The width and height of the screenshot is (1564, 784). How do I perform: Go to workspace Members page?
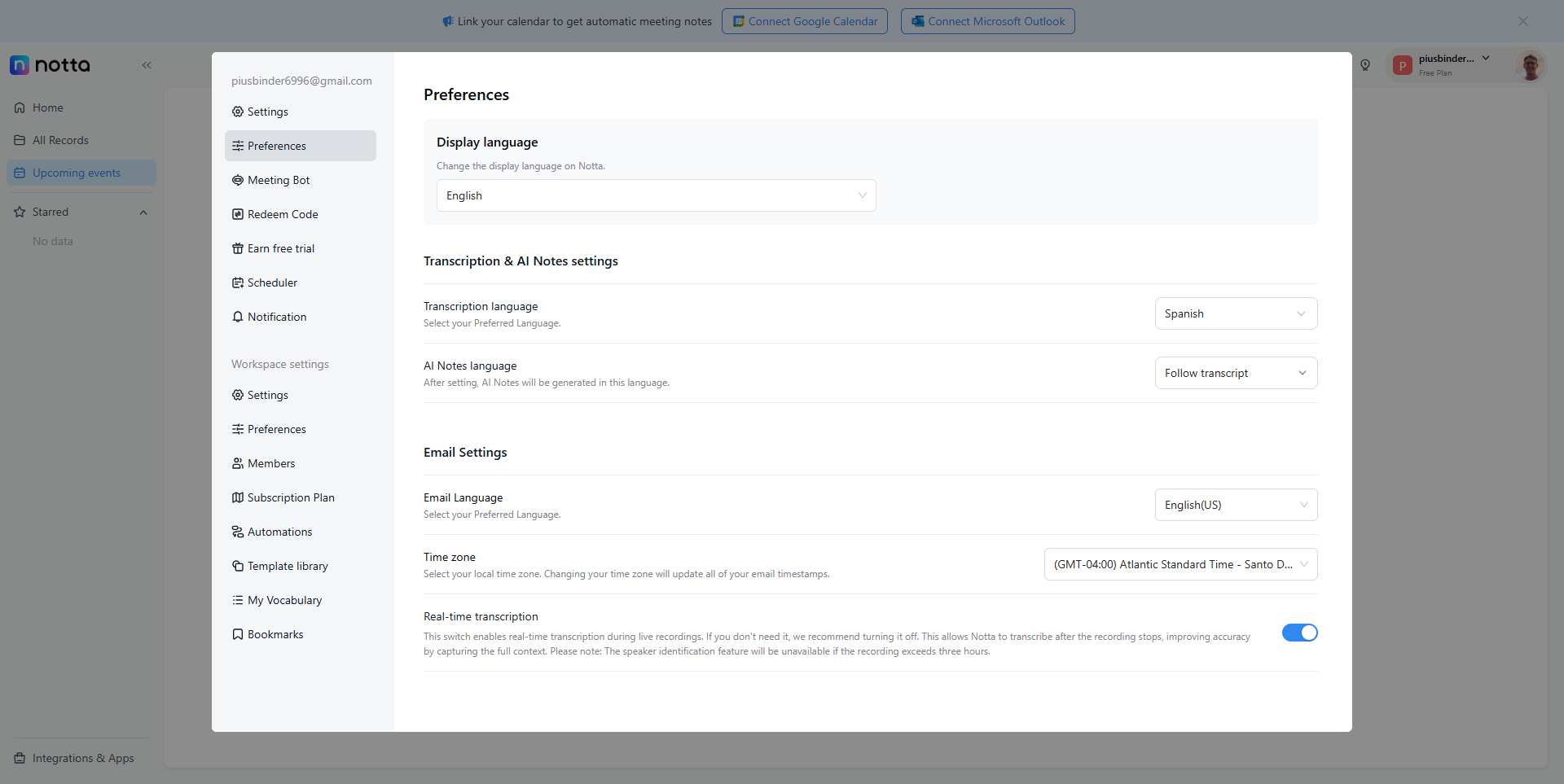pos(271,463)
